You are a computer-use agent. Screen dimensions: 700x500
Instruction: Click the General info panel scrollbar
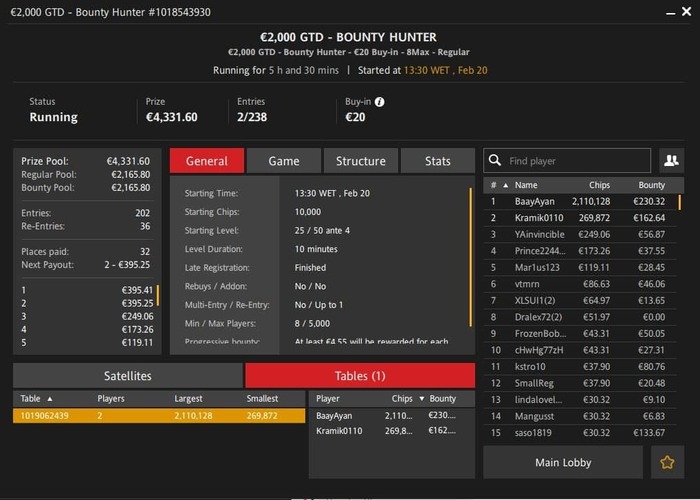[470, 257]
